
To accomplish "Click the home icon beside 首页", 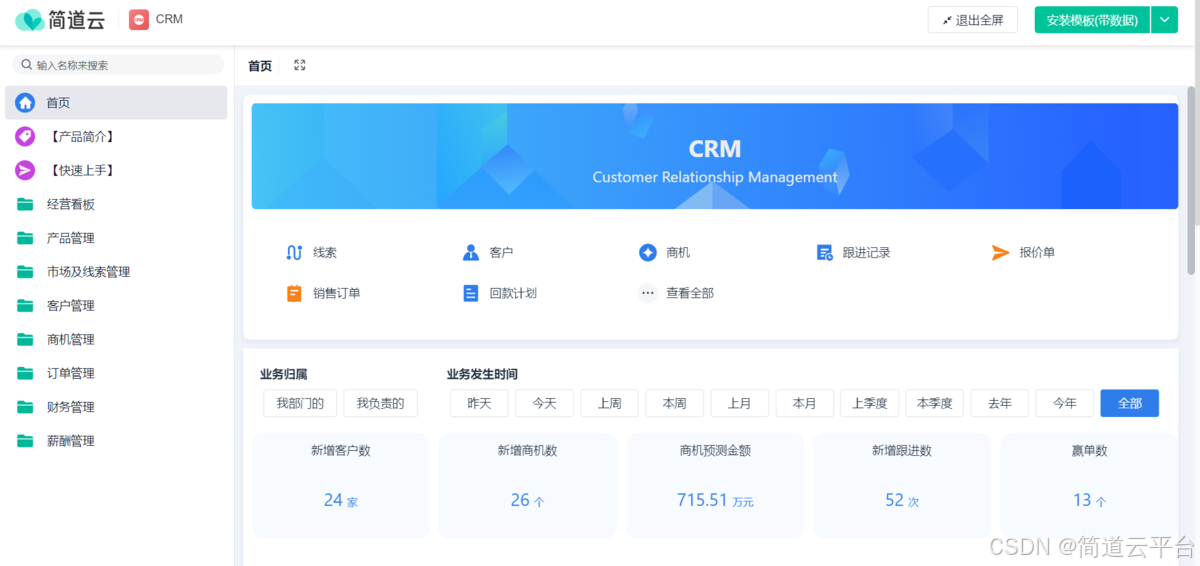I will pos(25,102).
